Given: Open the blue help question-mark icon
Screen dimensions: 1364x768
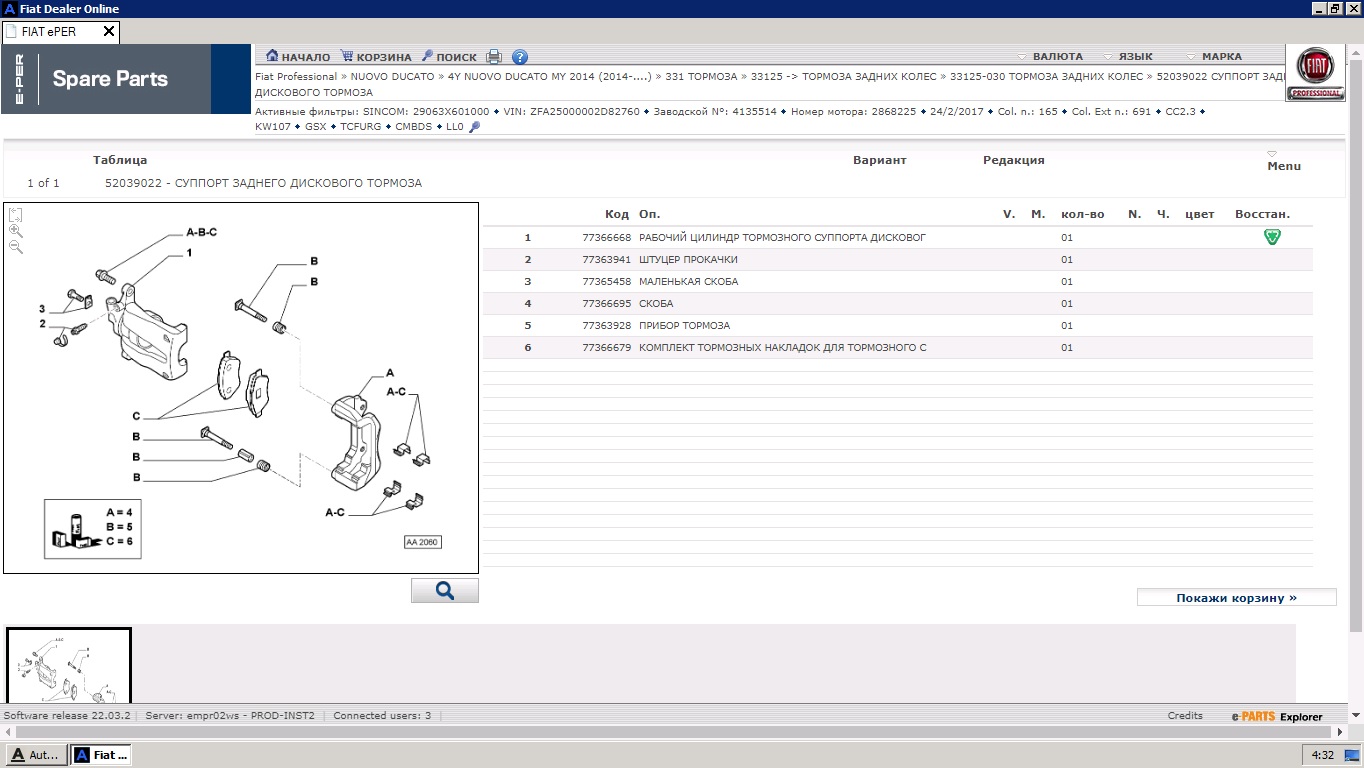Looking at the screenshot, I should 520,57.
